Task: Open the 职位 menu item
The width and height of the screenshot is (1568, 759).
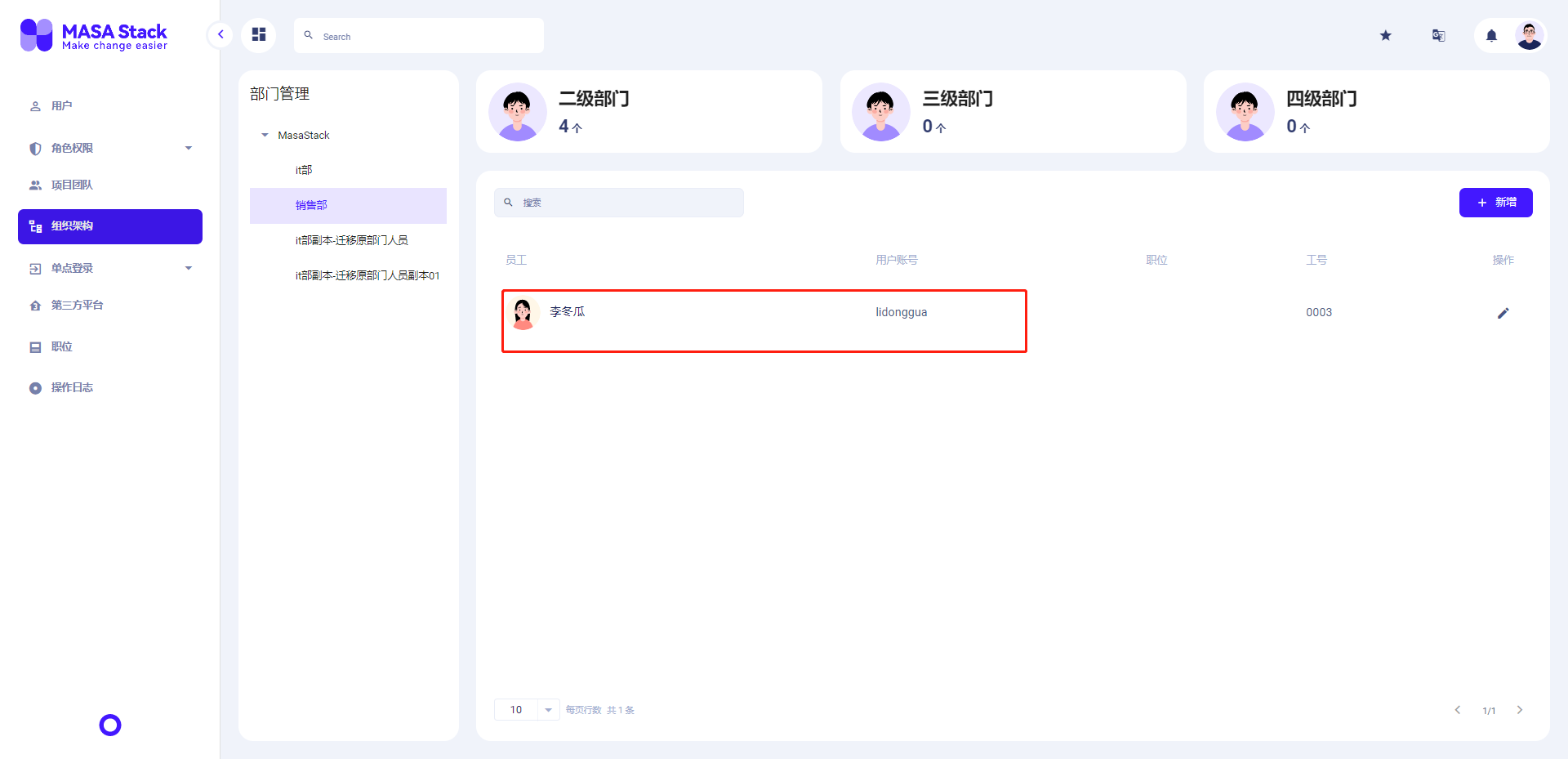Action: (x=61, y=346)
